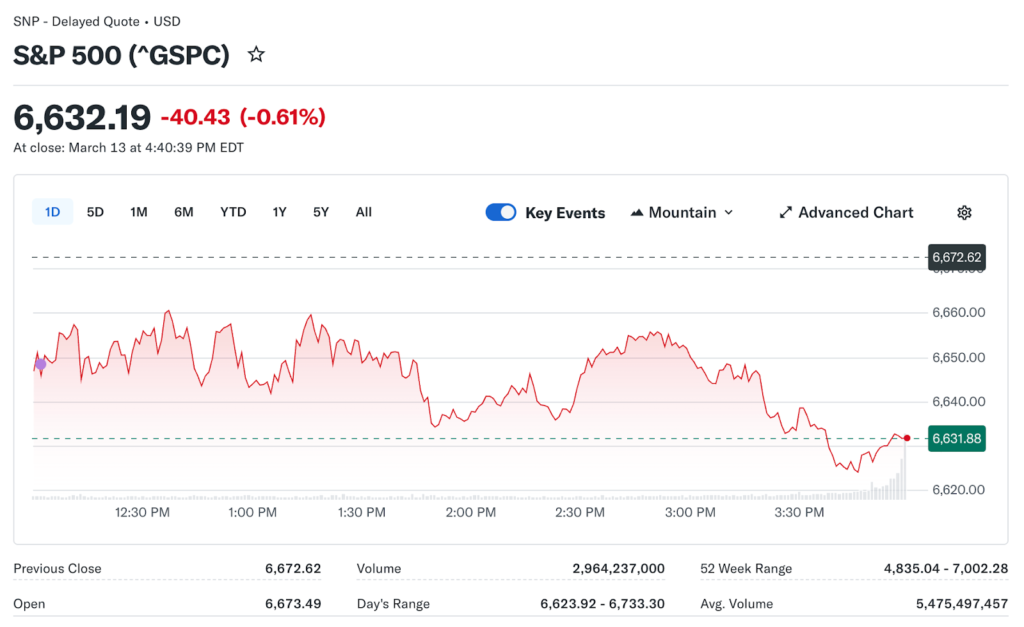Select the 5Y chart range
1024x627 pixels.
320,212
